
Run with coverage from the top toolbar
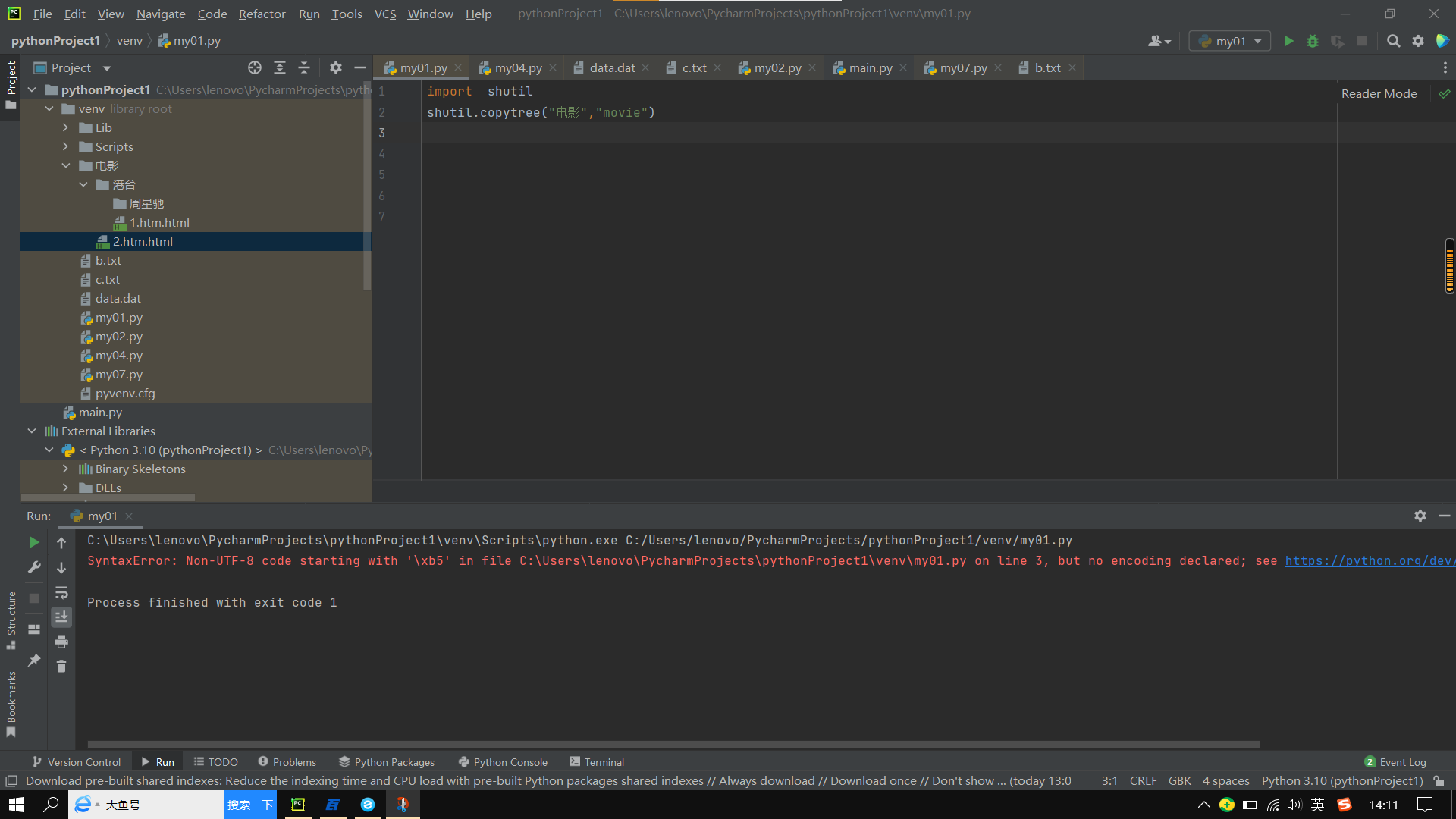tap(1338, 41)
